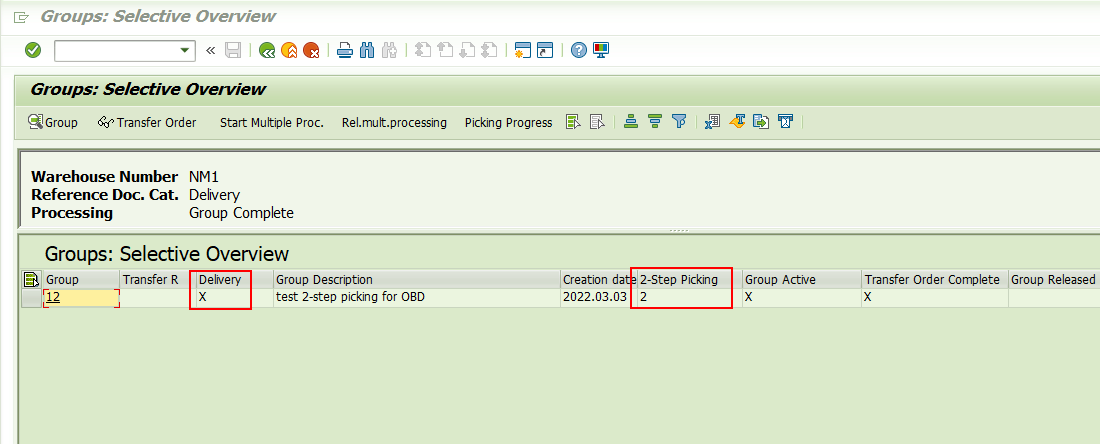Open the menu icon beside the window title
Image resolution: width=1100 pixels, height=444 pixels.
point(21,17)
